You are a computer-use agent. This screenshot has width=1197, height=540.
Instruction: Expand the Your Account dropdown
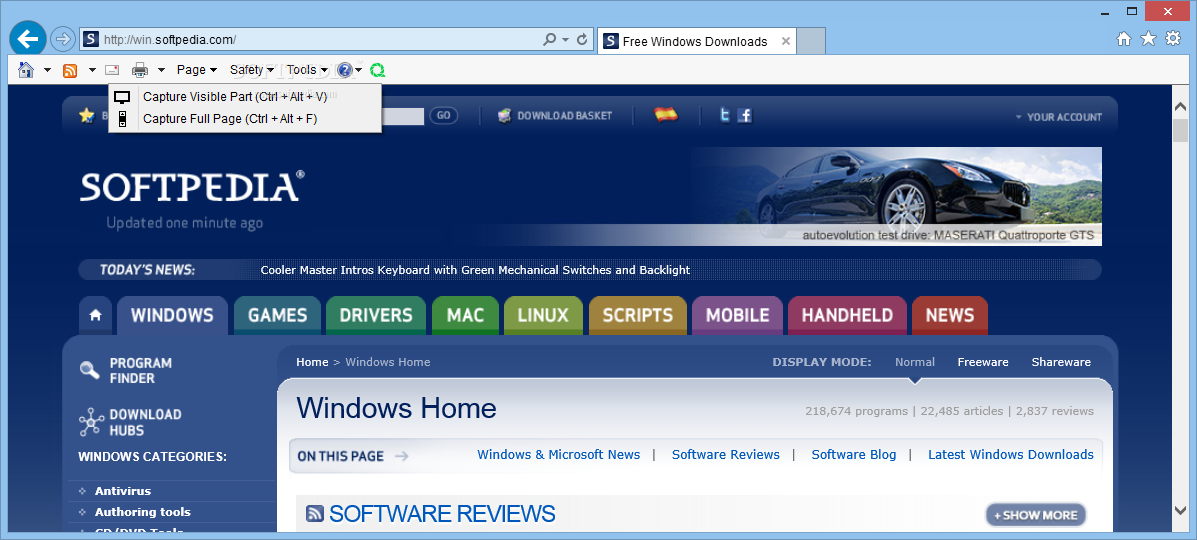coord(1059,117)
